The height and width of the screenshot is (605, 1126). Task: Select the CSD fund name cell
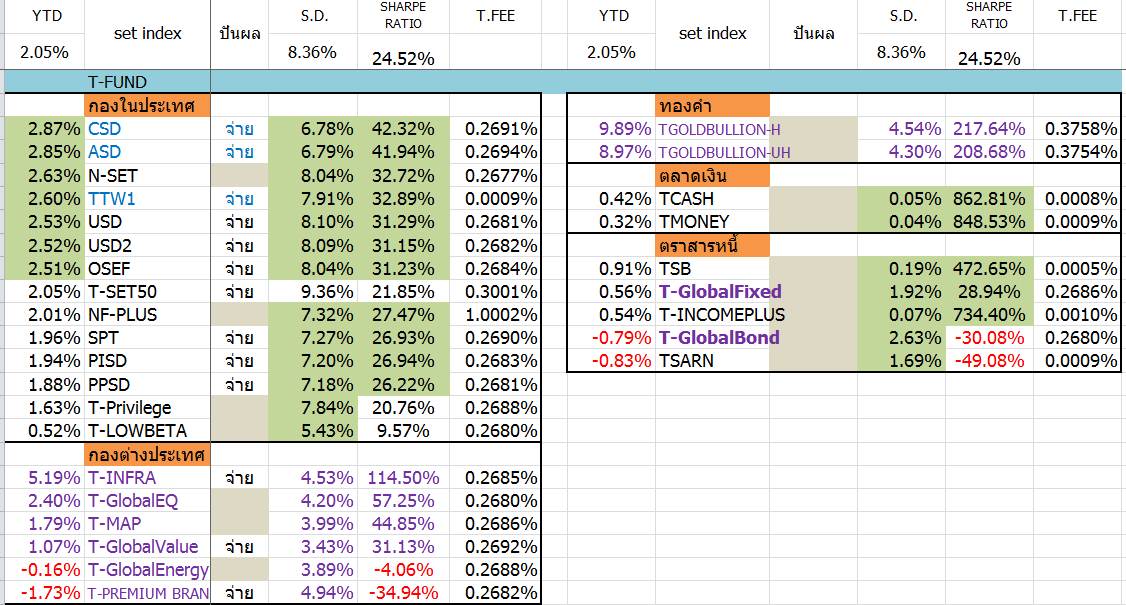pyautogui.click(x=147, y=129)
